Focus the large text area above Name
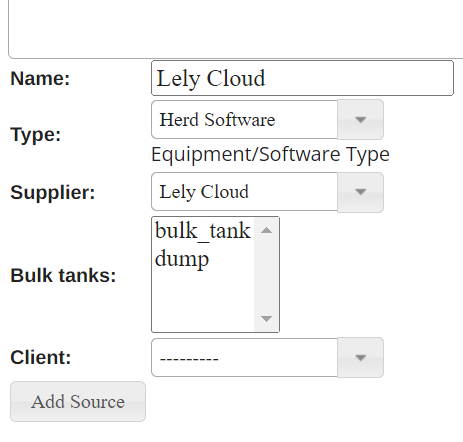 coord(236,29)
